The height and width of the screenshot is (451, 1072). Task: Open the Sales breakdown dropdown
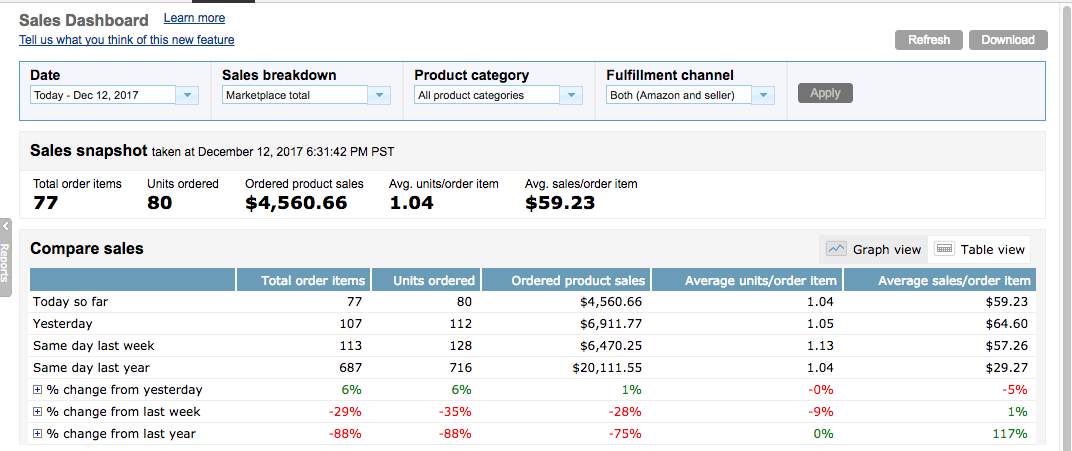306,95
